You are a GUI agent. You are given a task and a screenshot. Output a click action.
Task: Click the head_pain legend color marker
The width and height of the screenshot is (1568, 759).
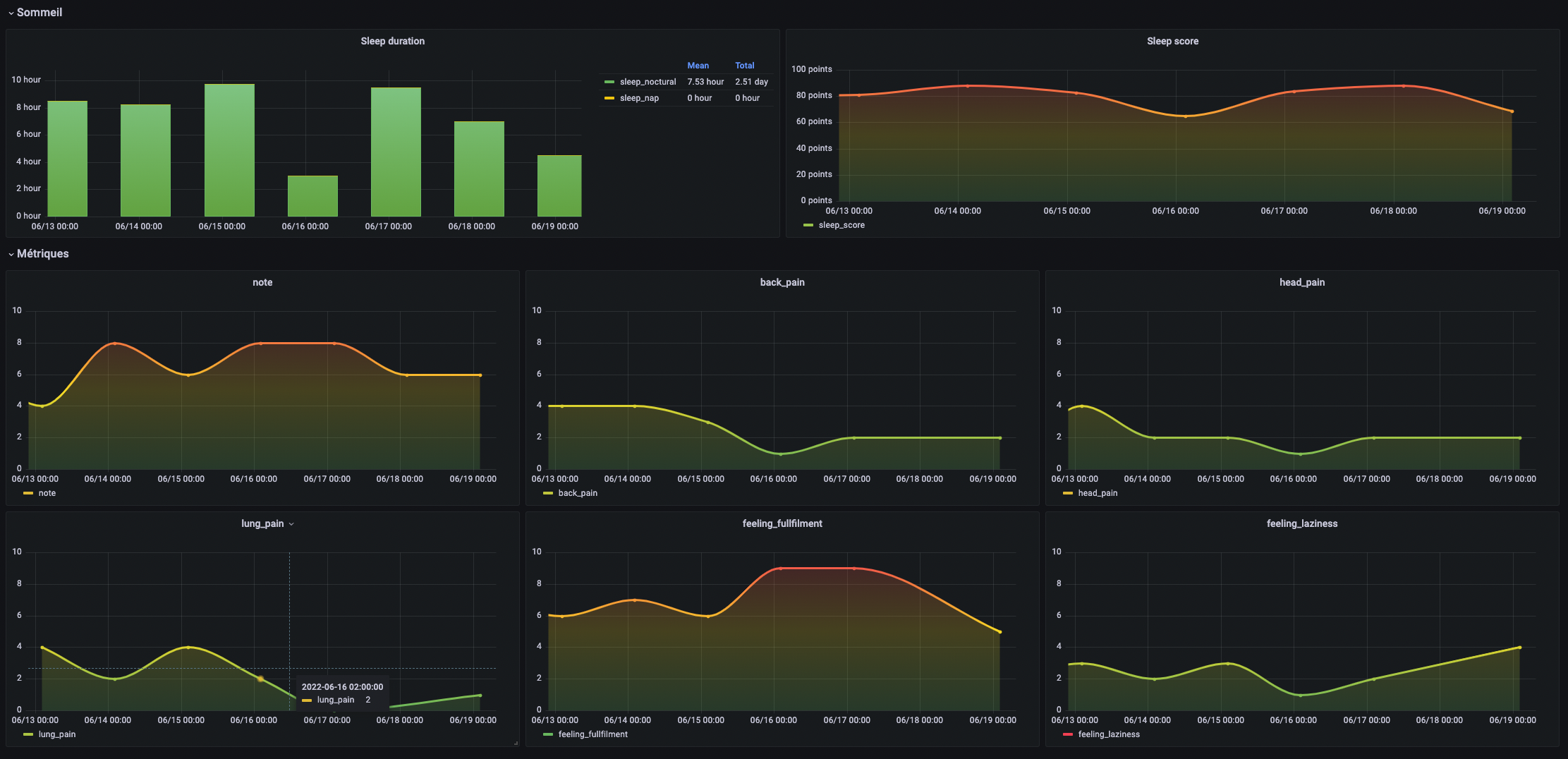pos(1068,493)
